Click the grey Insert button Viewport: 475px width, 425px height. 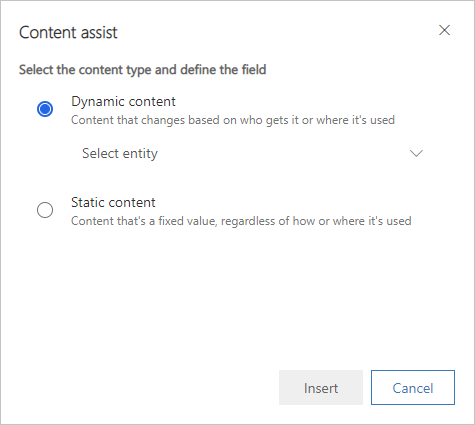coord(321,388)
